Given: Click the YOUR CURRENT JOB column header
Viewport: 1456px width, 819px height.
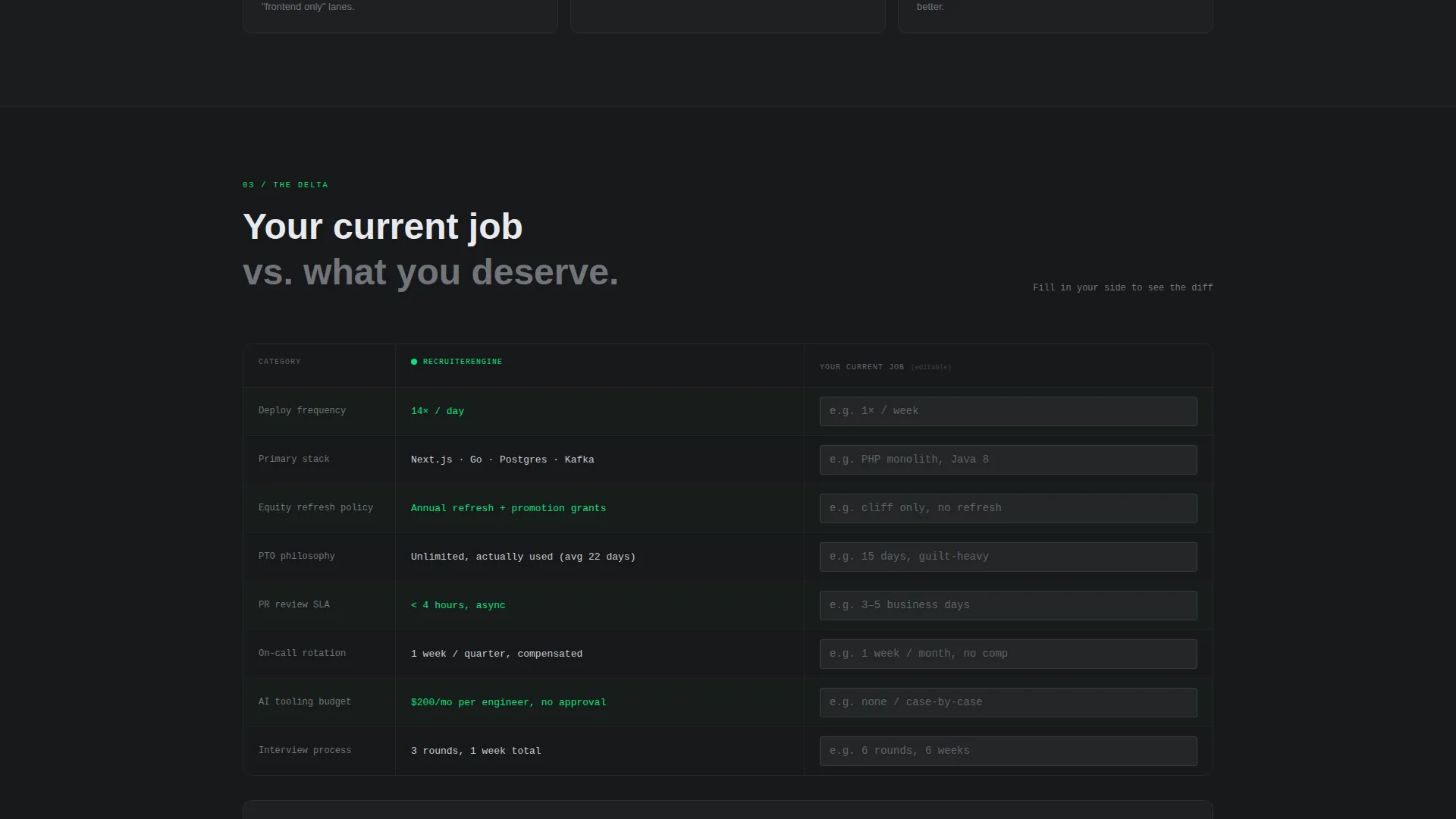Looking at the screenshot, I should tap(861, 367).
